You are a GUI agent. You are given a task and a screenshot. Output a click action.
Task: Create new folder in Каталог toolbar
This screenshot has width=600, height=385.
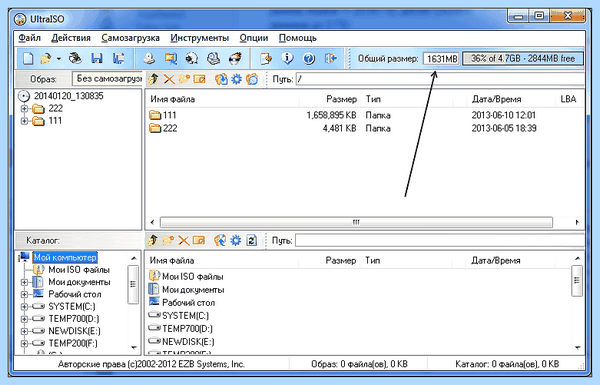(168, 240)
